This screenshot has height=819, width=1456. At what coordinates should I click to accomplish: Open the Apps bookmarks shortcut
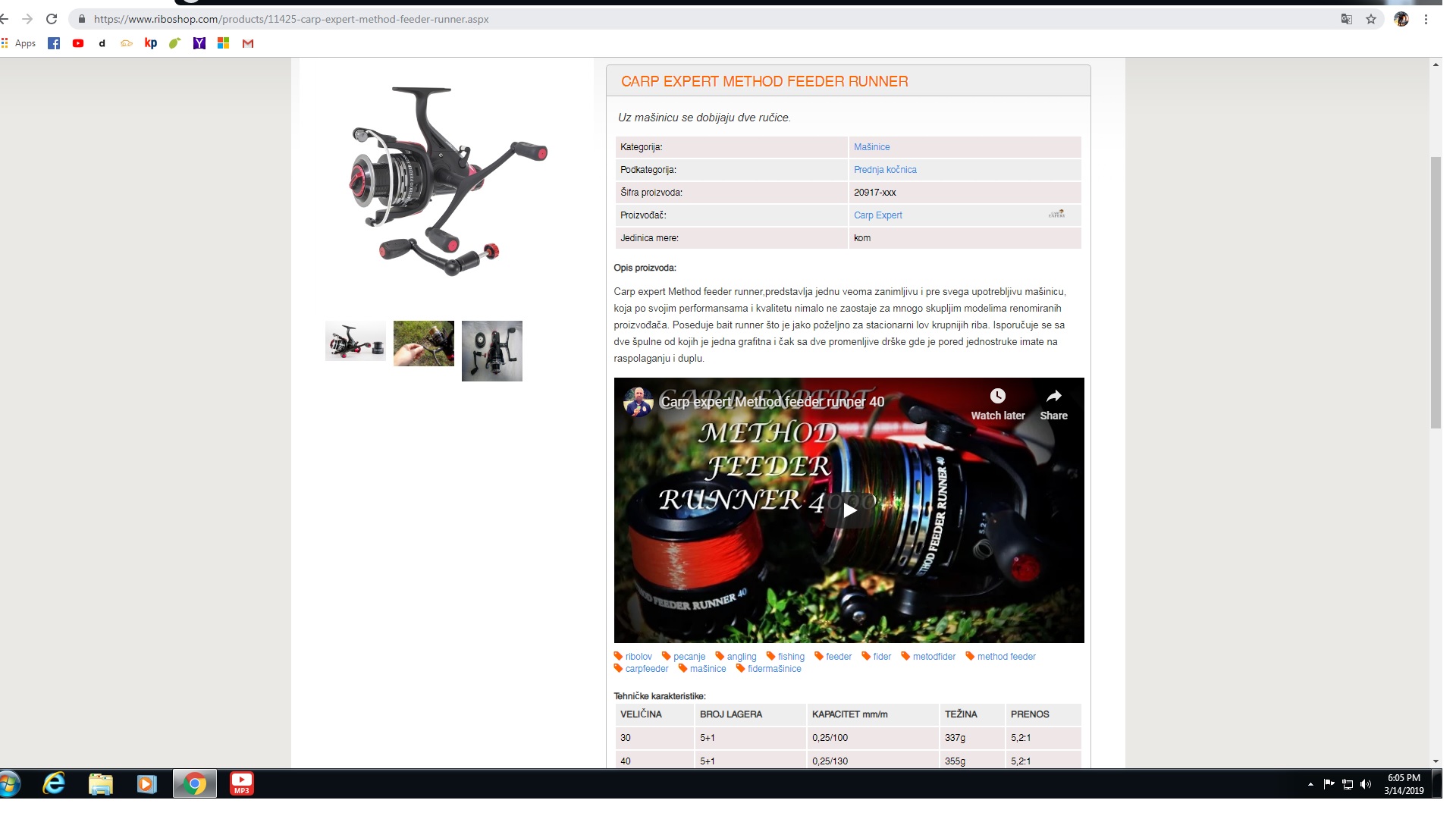(20, 43)
